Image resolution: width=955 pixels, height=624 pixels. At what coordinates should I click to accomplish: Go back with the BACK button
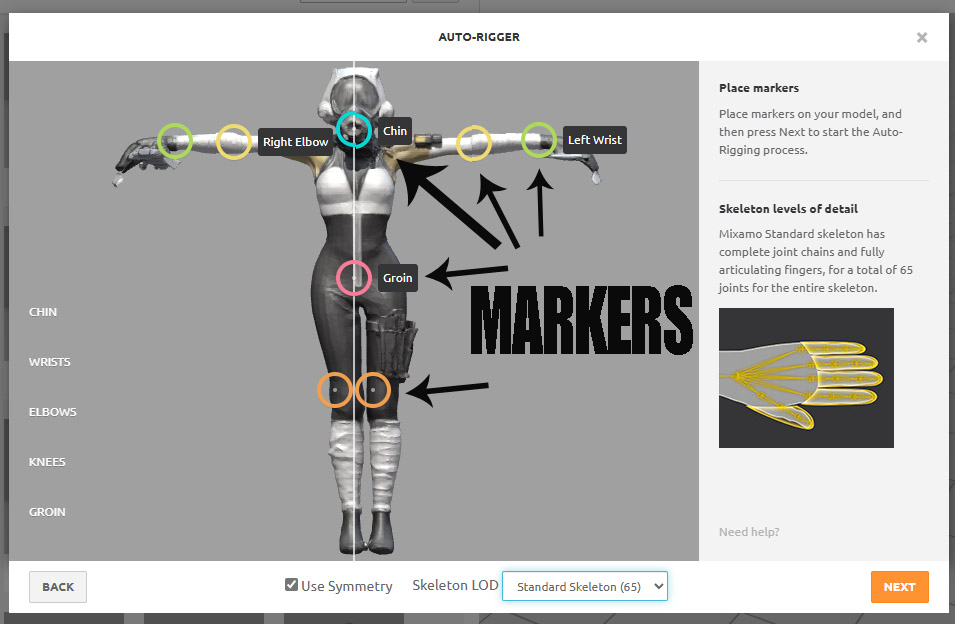click(58, 587)
